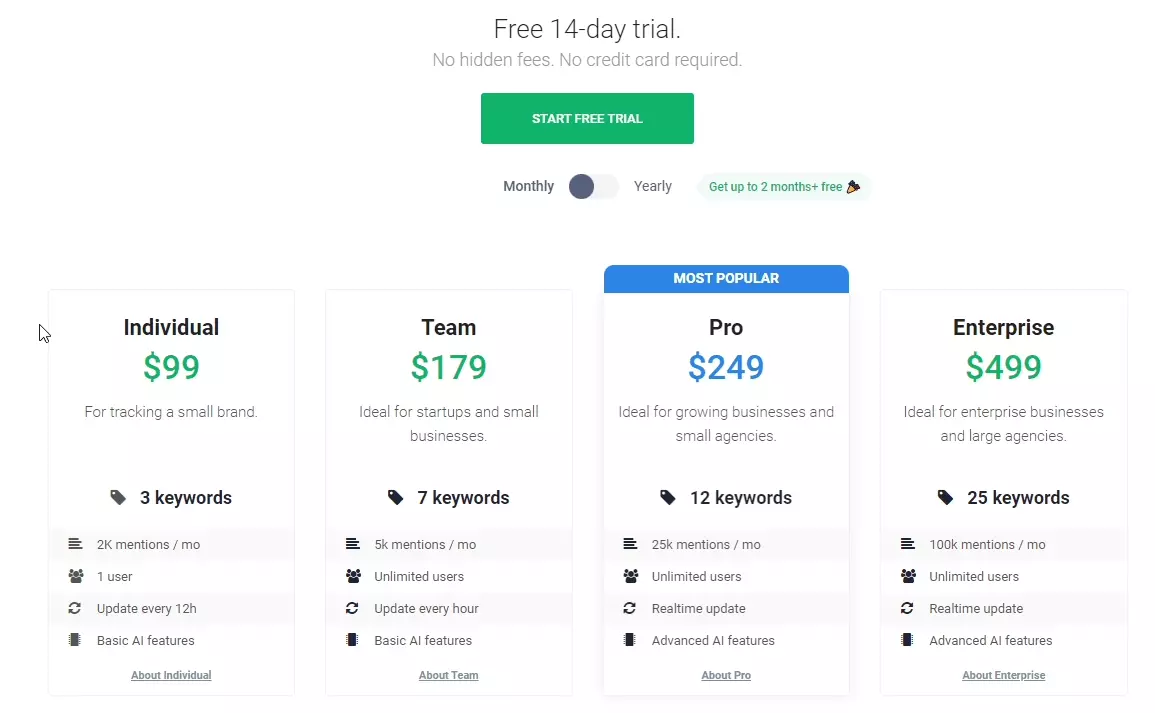The image size is (1155, 713).
Task: Toggle the Monthly/Yearly billing switch
Action: (x=594, y=186)
